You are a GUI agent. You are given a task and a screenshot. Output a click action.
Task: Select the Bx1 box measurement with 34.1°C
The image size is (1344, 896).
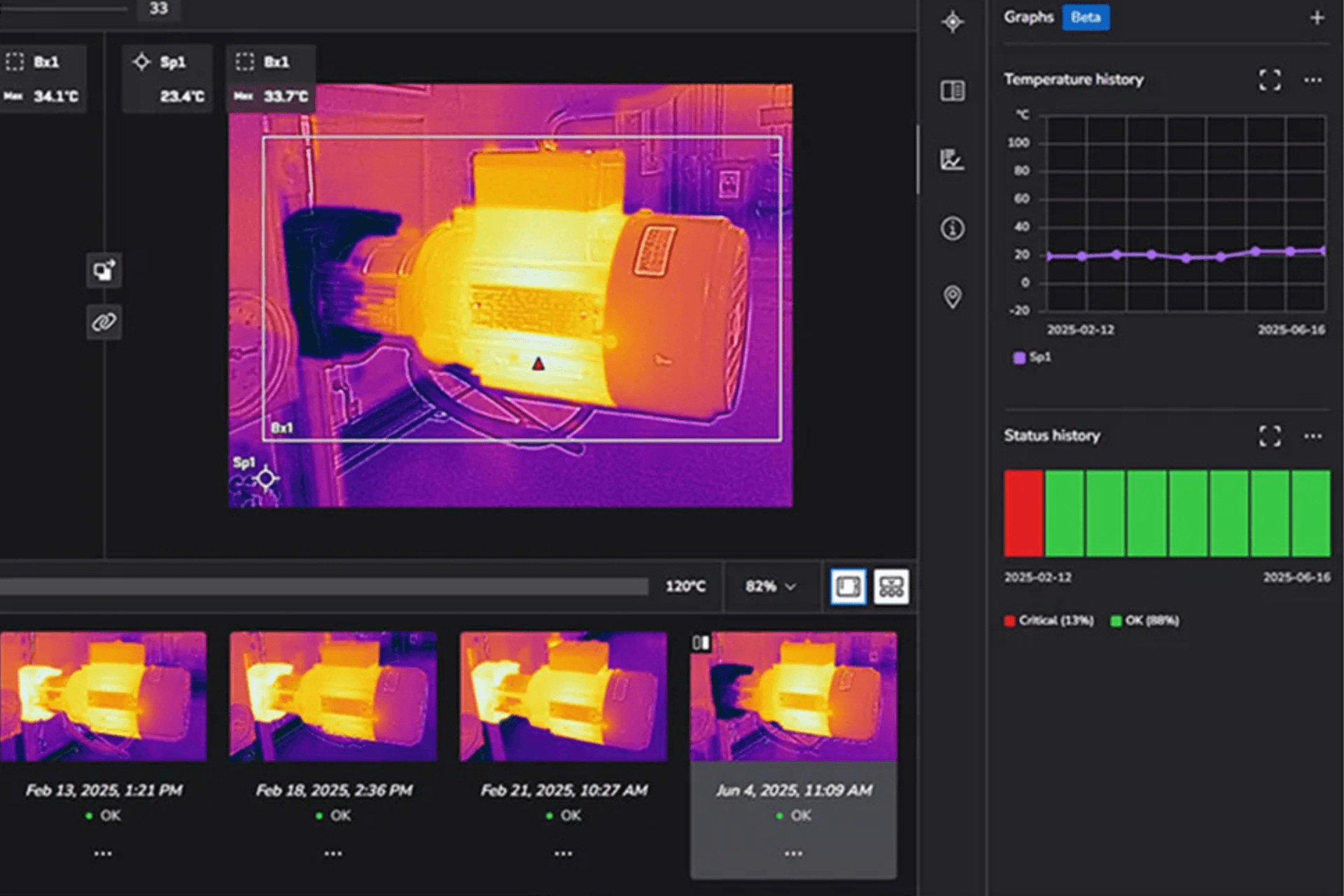pyautogui.click(x=43, y=78)
